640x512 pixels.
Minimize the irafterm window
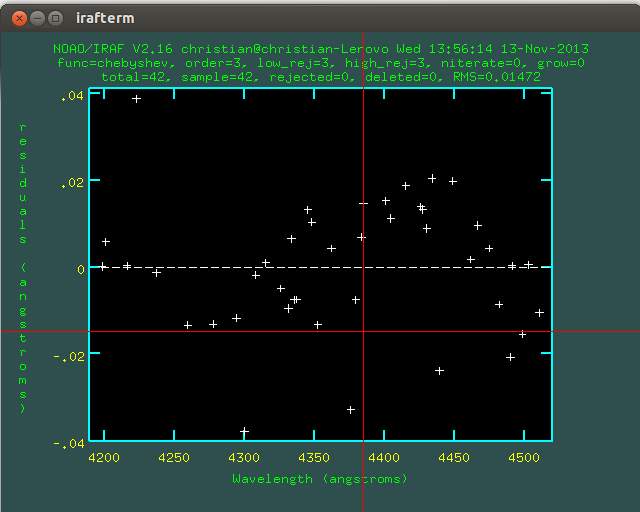tap(36, 18)
